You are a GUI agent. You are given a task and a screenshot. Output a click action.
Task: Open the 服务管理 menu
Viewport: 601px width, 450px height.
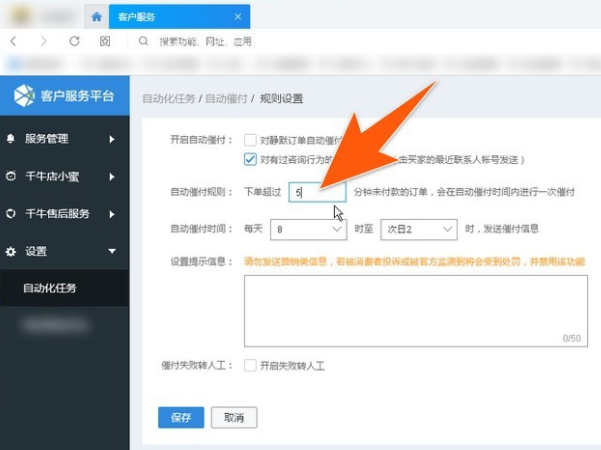[x=64, y=139]
